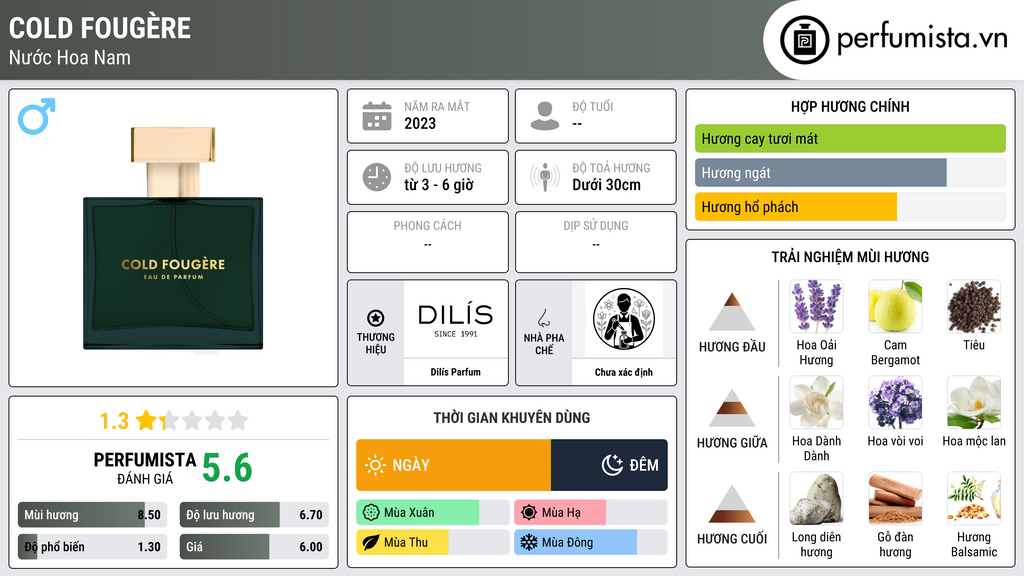The height and width of the screenshot is (576, 1024).
Task: Open the Cam Bergamot note image
Action: click(x=895, y=306)
